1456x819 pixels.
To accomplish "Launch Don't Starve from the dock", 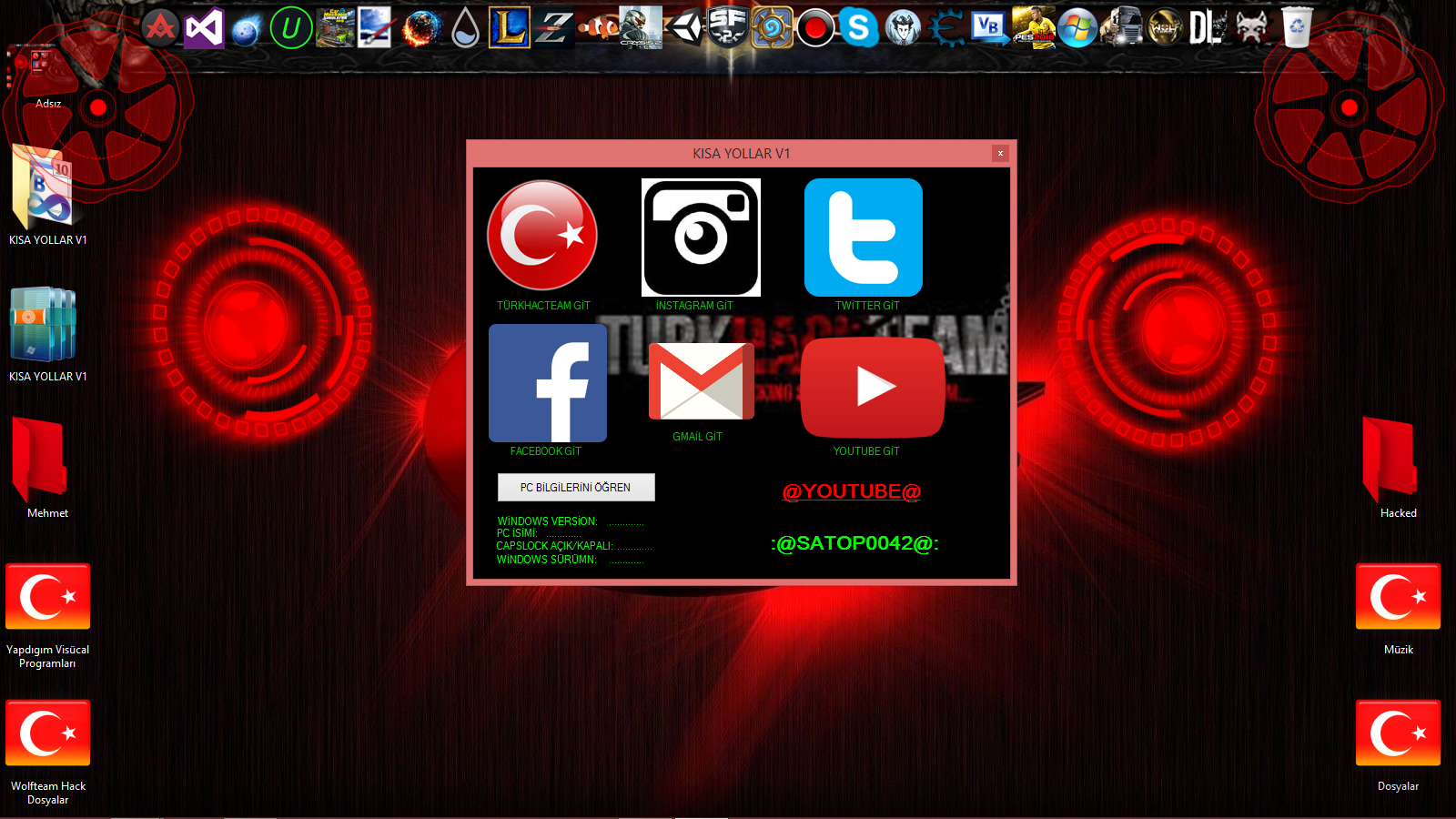I will pyautogui.click(x=903, y=28).
